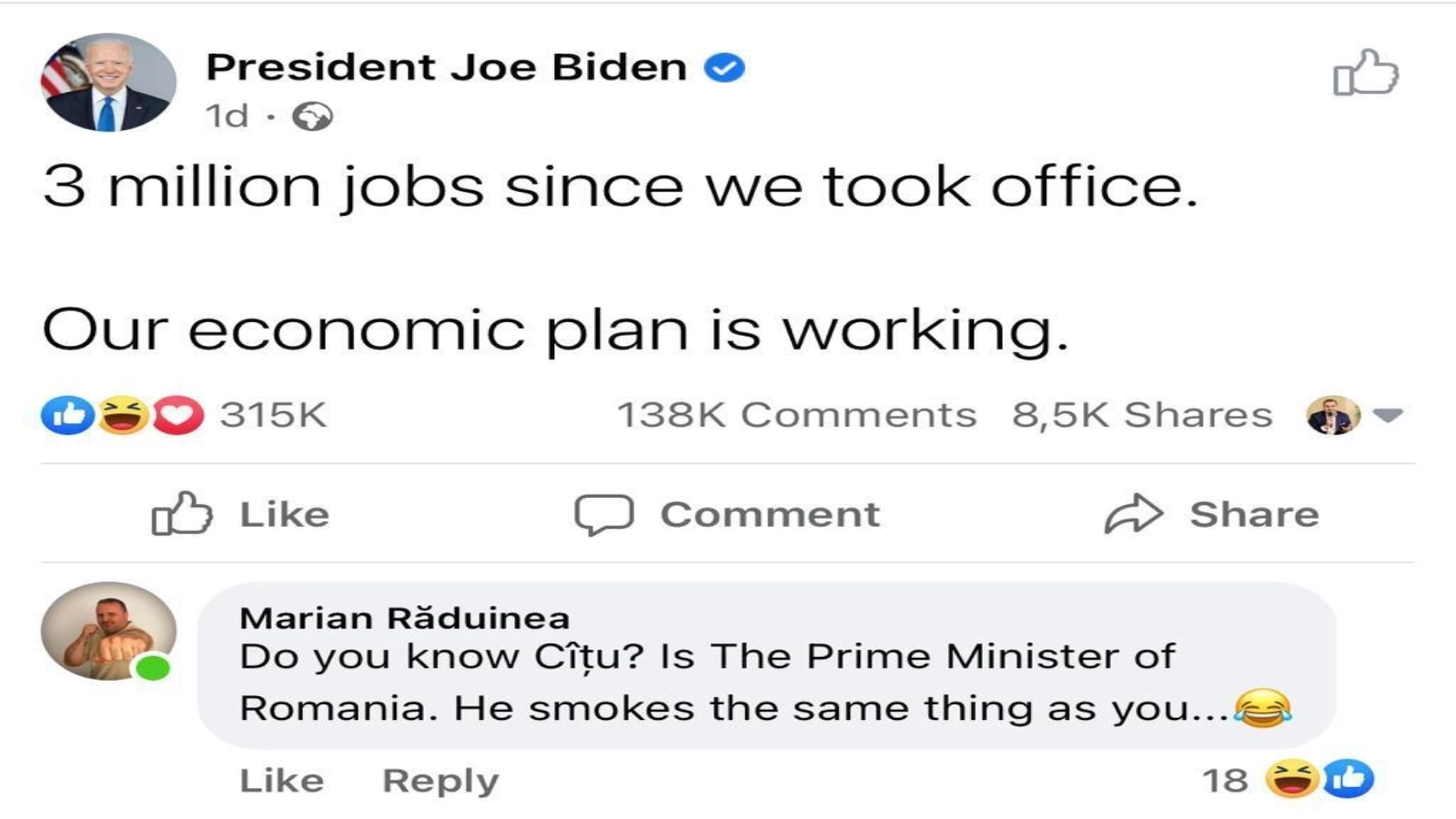Open the account switcher dropdown arrow
Screen dimensions: 1456x819
1388,416
